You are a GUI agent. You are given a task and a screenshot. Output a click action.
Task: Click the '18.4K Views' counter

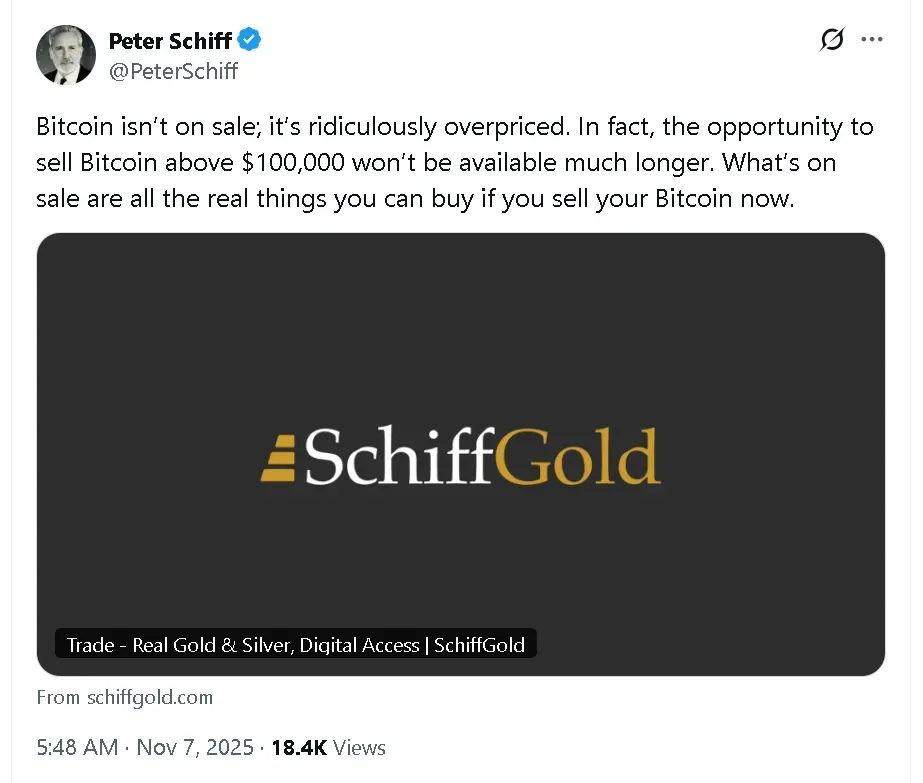coord(328,747)
